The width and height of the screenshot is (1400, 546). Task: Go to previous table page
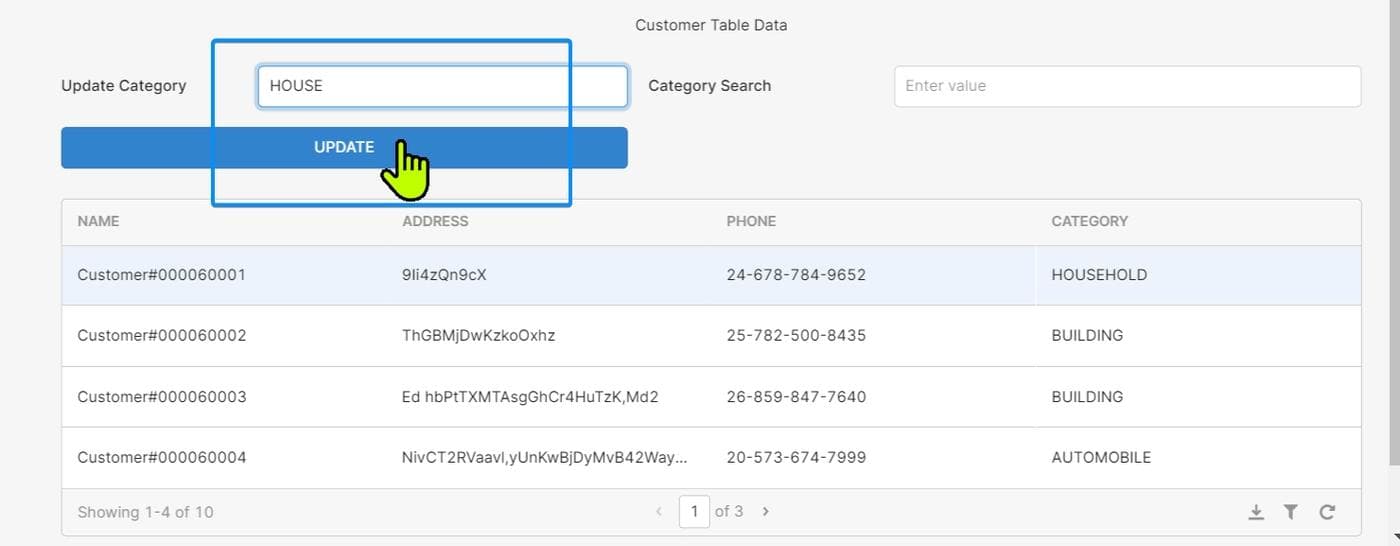click(x=658, y=511)
